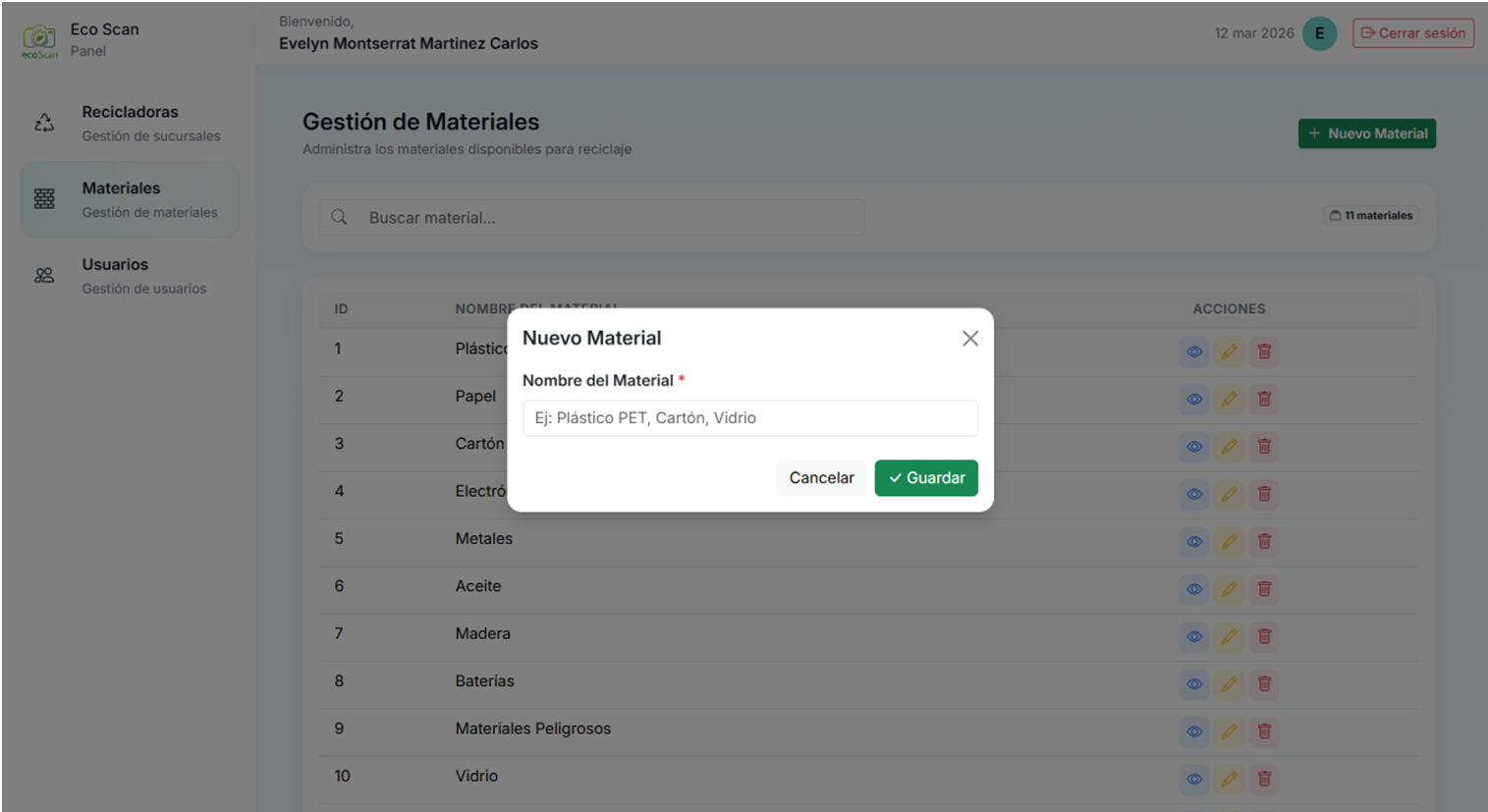
Task: Edit the Vidrio material
Action: 1229,779
